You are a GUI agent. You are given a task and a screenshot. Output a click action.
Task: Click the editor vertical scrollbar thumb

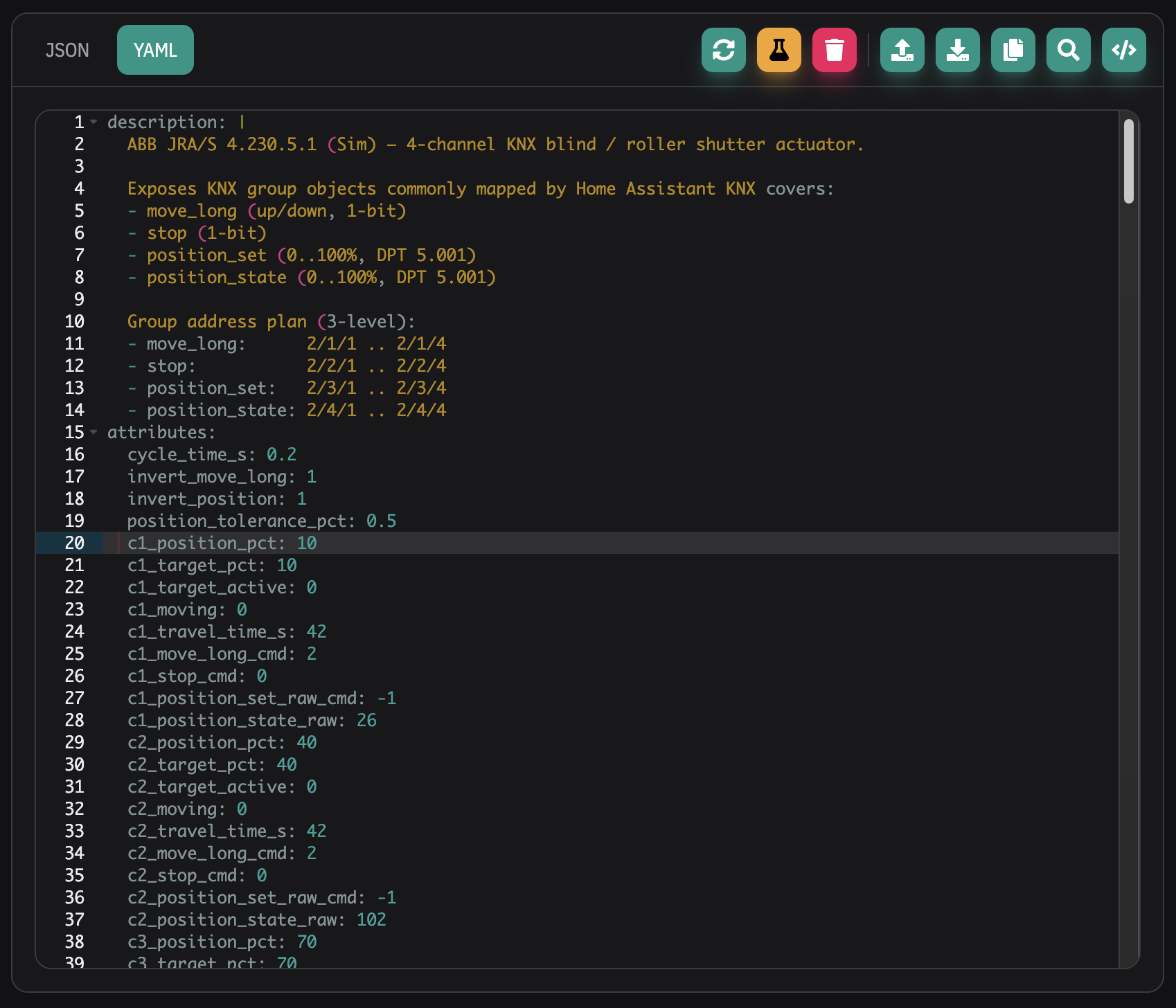pyautogui.click(x=1128, y=161)
